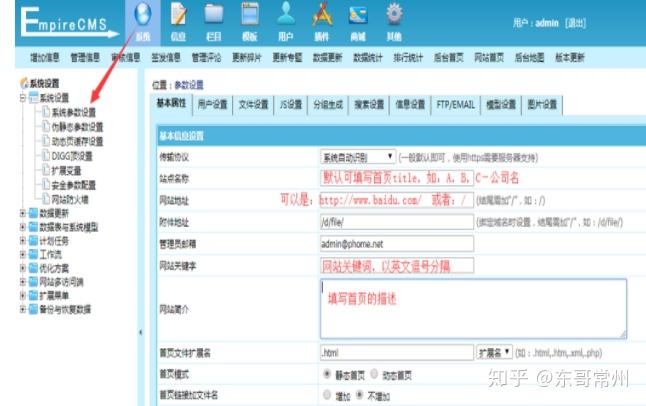The width and height of the screenshot is (646, 406).
Task: Open the 管理评论 menu link
Action: click(x=206, y=58)
